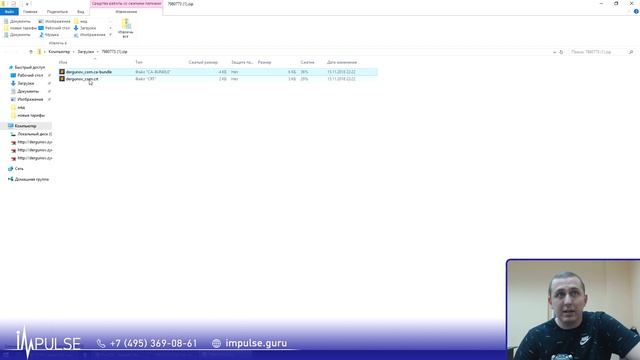Extract to 'мнд' folder in ribbon
This screenshot has width=640, height=360.
point(80,21)
